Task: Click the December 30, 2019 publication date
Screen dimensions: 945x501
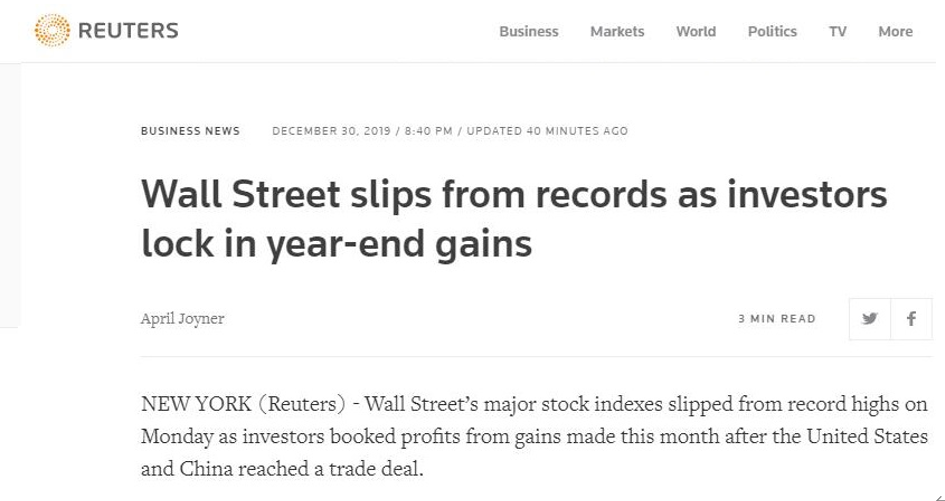Action: (x=329, y=131)
